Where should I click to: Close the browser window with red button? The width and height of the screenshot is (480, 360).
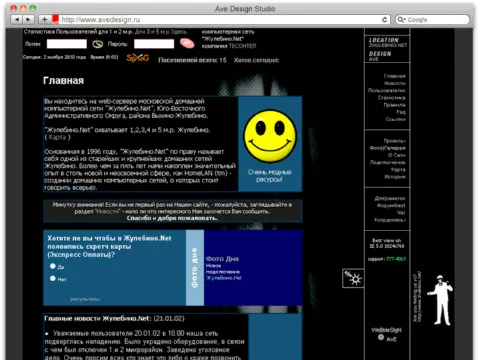click(x=14, y=9)
